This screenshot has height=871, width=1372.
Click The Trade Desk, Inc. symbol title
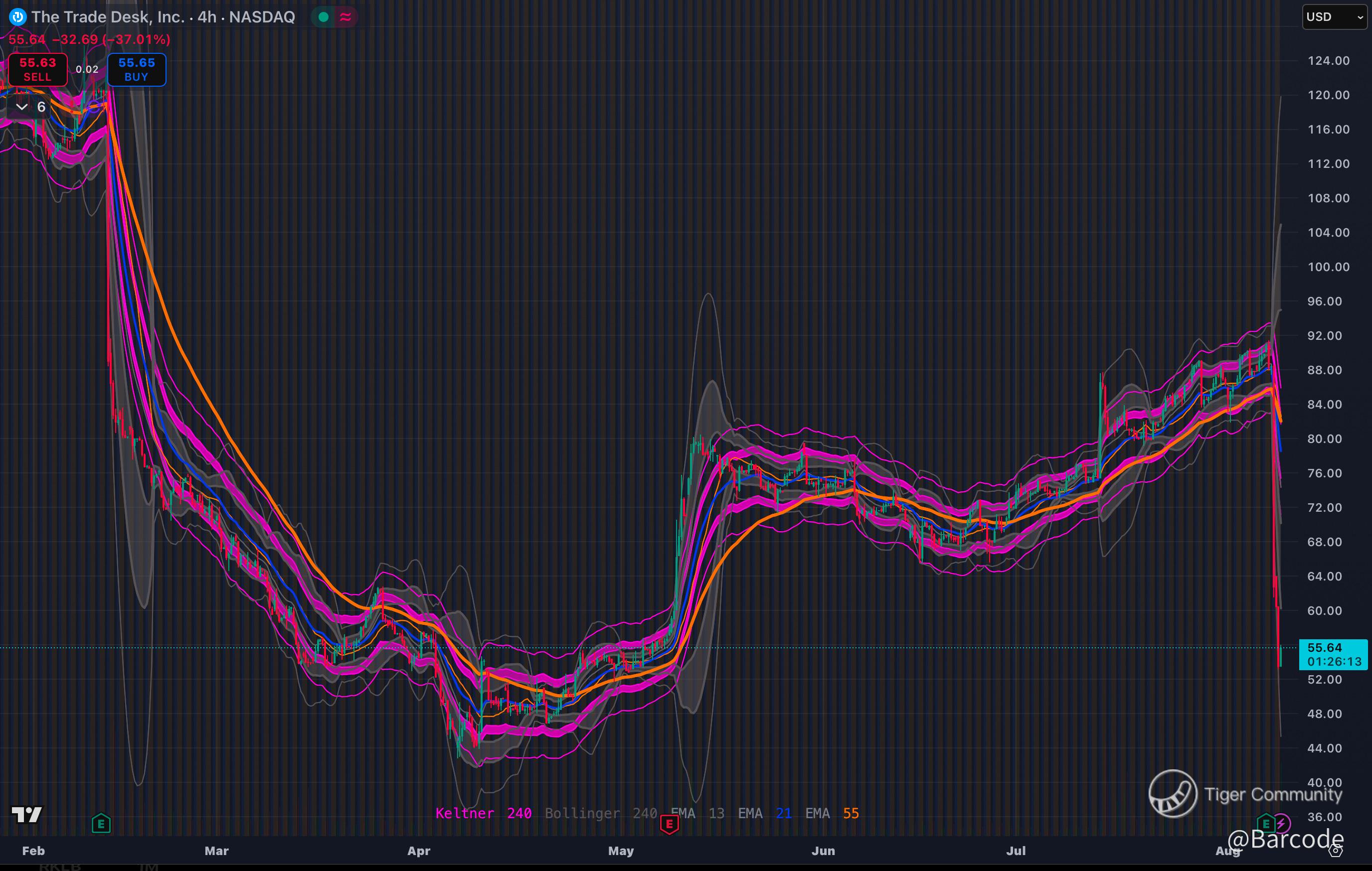click(108, 17)
